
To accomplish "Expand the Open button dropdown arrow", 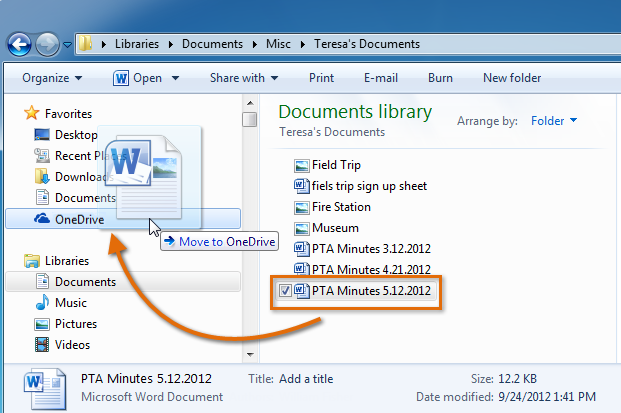I will pyautogui.click(x=175, y=78).
